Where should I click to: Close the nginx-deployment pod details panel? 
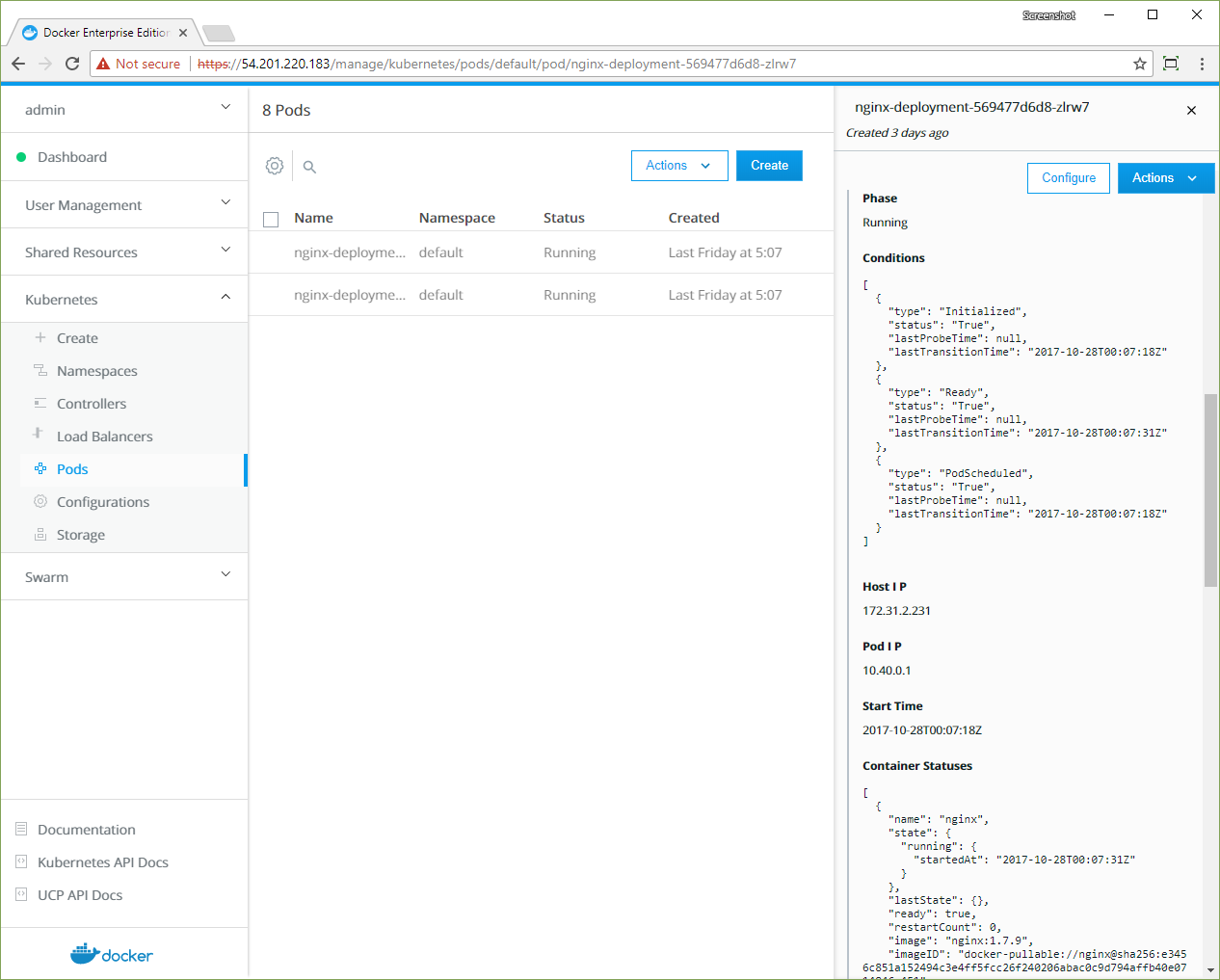(1191, 111)
